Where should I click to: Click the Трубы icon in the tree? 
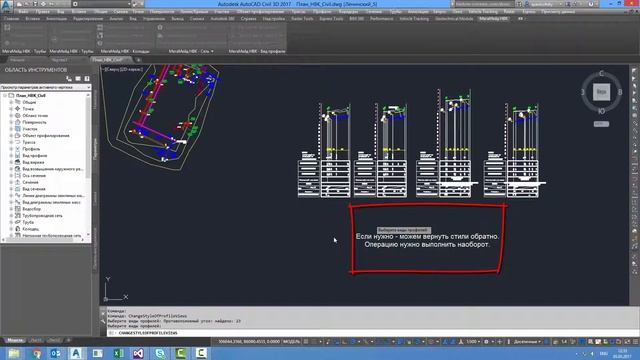coord(18,222)
